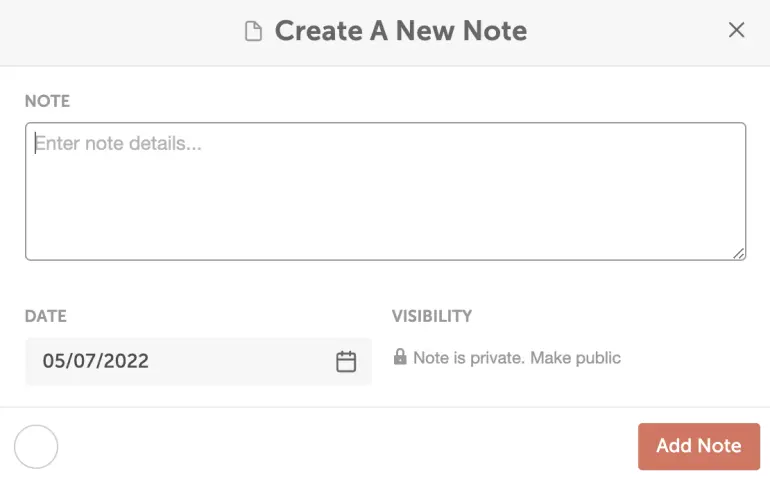
Task: Click the note textarea resize handle
Action: pos(739,254)
